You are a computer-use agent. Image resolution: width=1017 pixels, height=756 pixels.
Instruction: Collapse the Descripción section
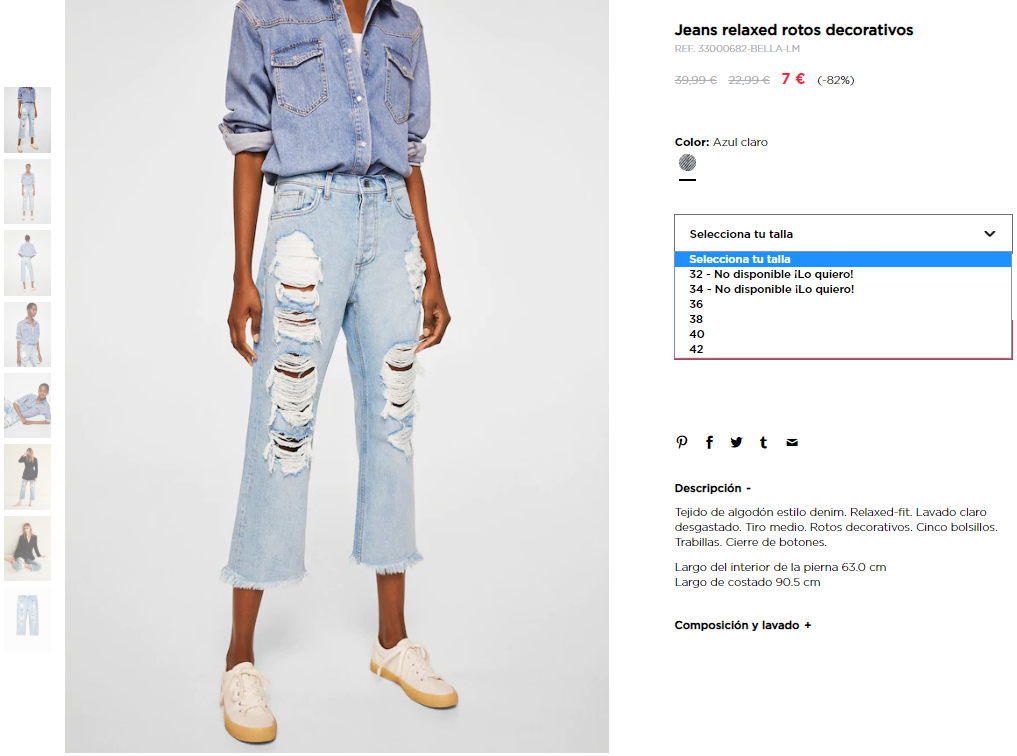point(712,488)
